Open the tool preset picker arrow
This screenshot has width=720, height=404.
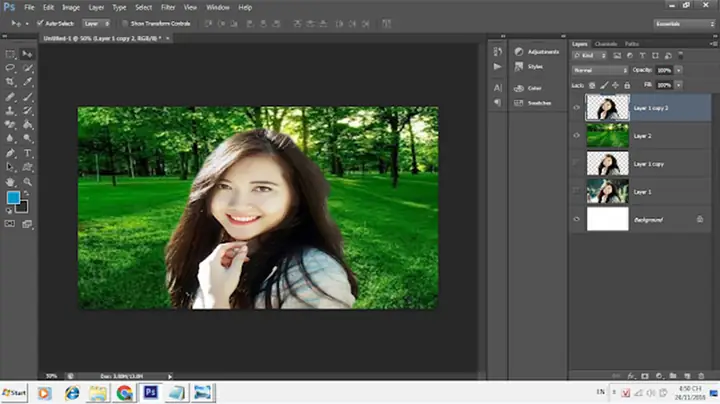coord(27,23)
